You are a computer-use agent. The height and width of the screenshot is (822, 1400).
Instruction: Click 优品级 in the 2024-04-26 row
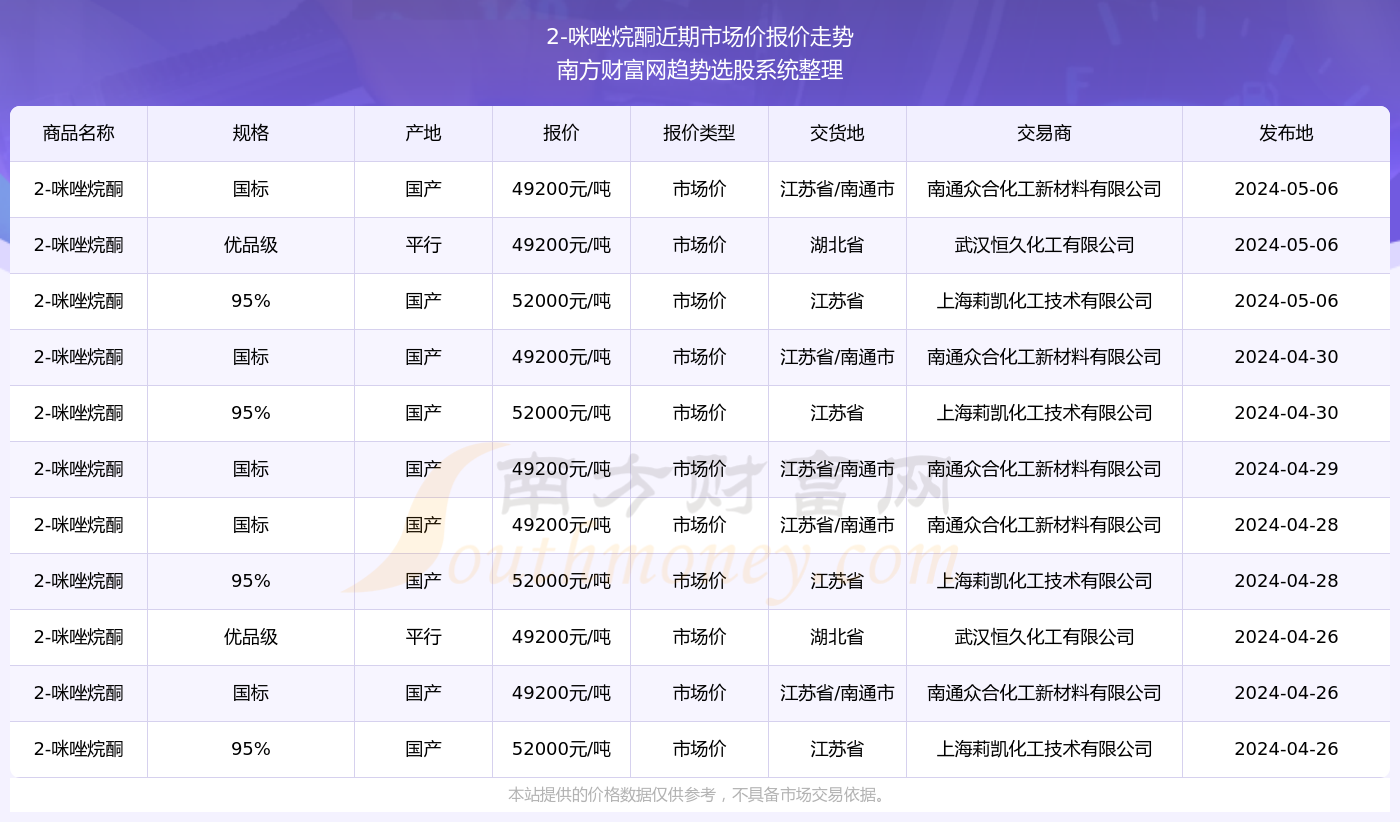251,637
